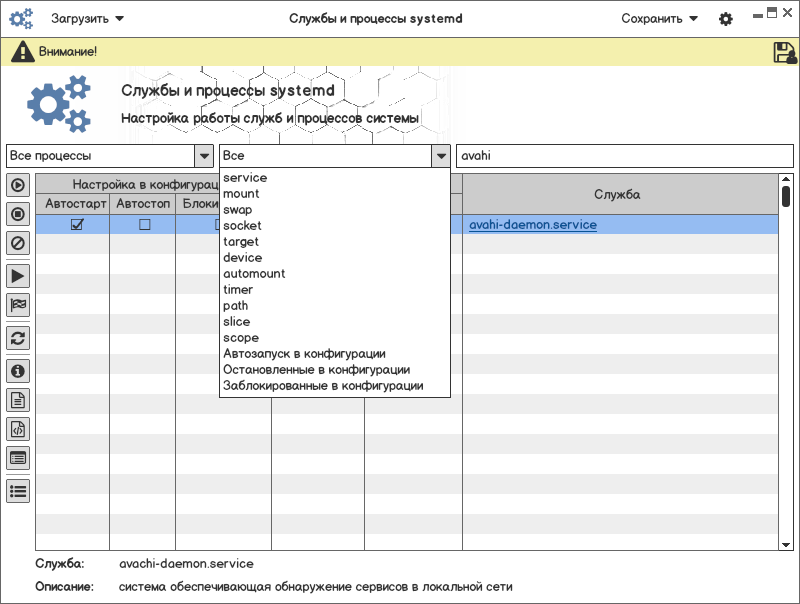Click the block (crossed circle) icon

[x=18, y=242]
